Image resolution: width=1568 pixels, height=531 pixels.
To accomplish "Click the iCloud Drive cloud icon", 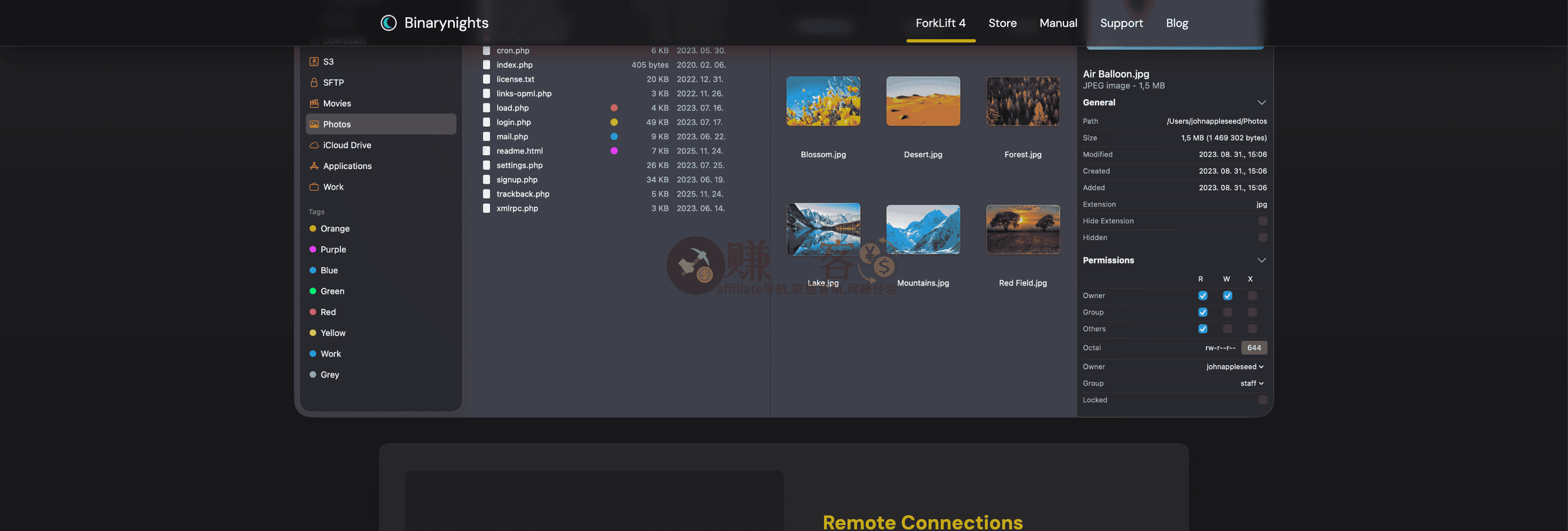I will tap(314, 145).
